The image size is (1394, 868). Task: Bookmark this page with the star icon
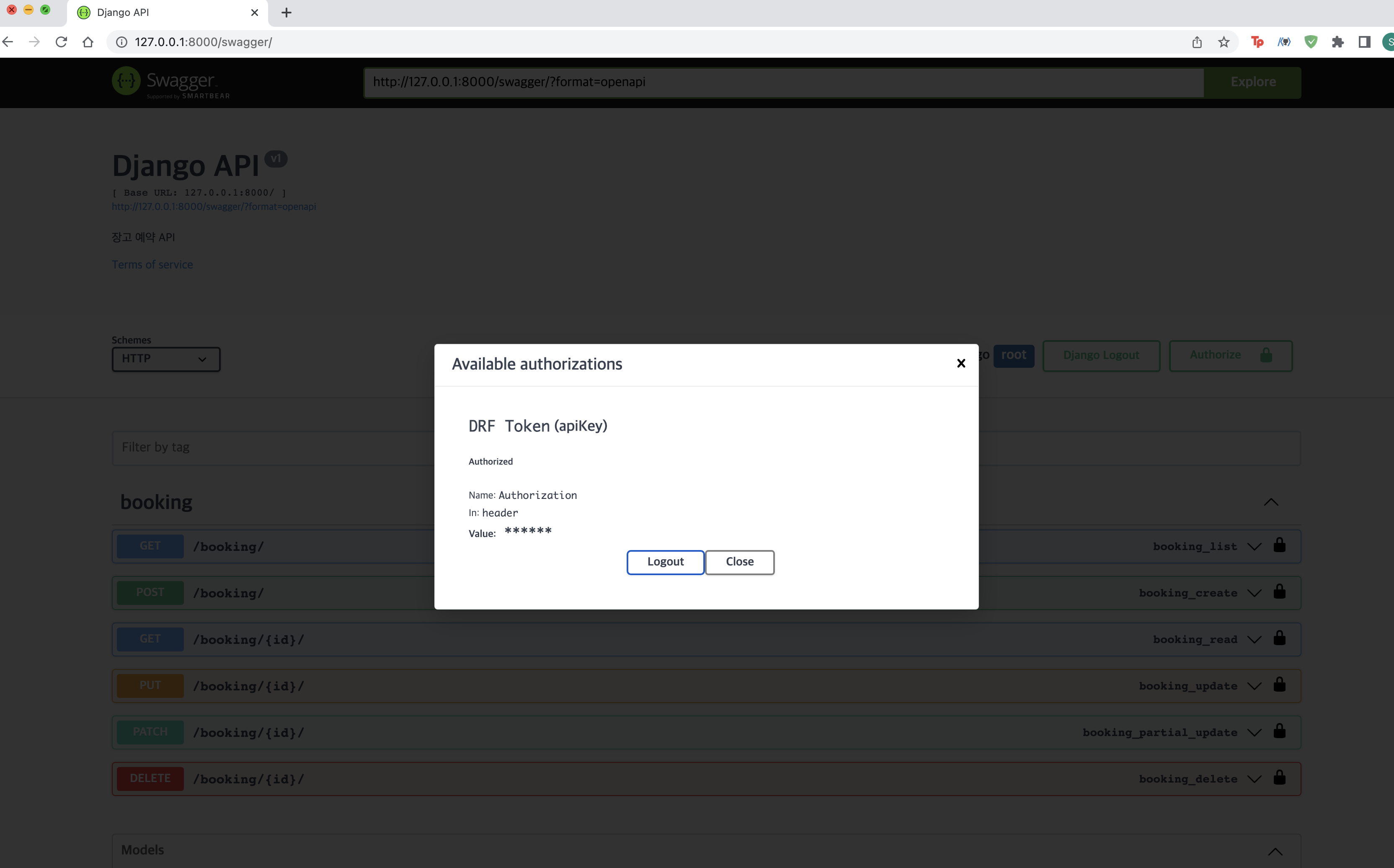(1224, 42)
